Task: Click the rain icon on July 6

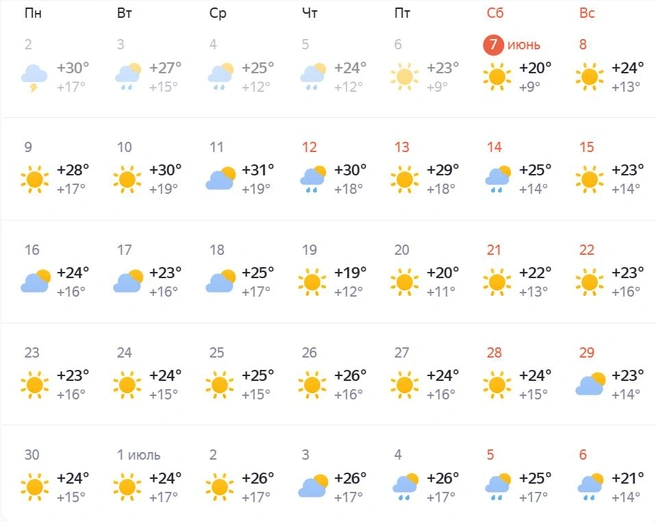Action: coord(590,487)
